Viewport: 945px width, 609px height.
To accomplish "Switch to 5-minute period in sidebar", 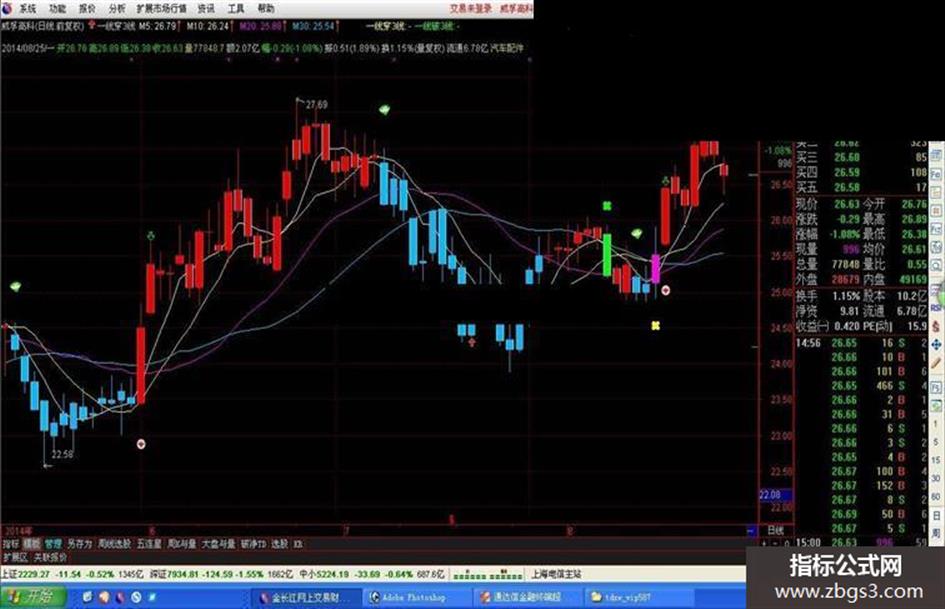I will 936,442.
